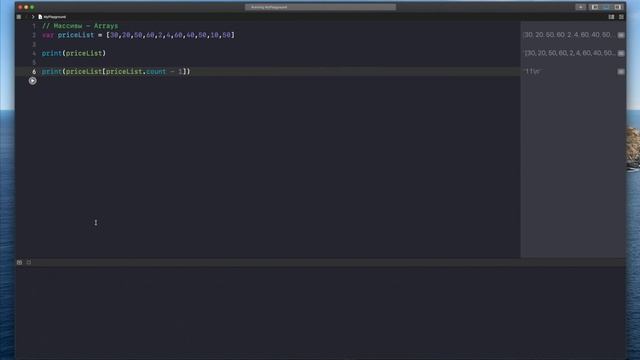Click the stop execution icon in the debug bar

(29, 262)
